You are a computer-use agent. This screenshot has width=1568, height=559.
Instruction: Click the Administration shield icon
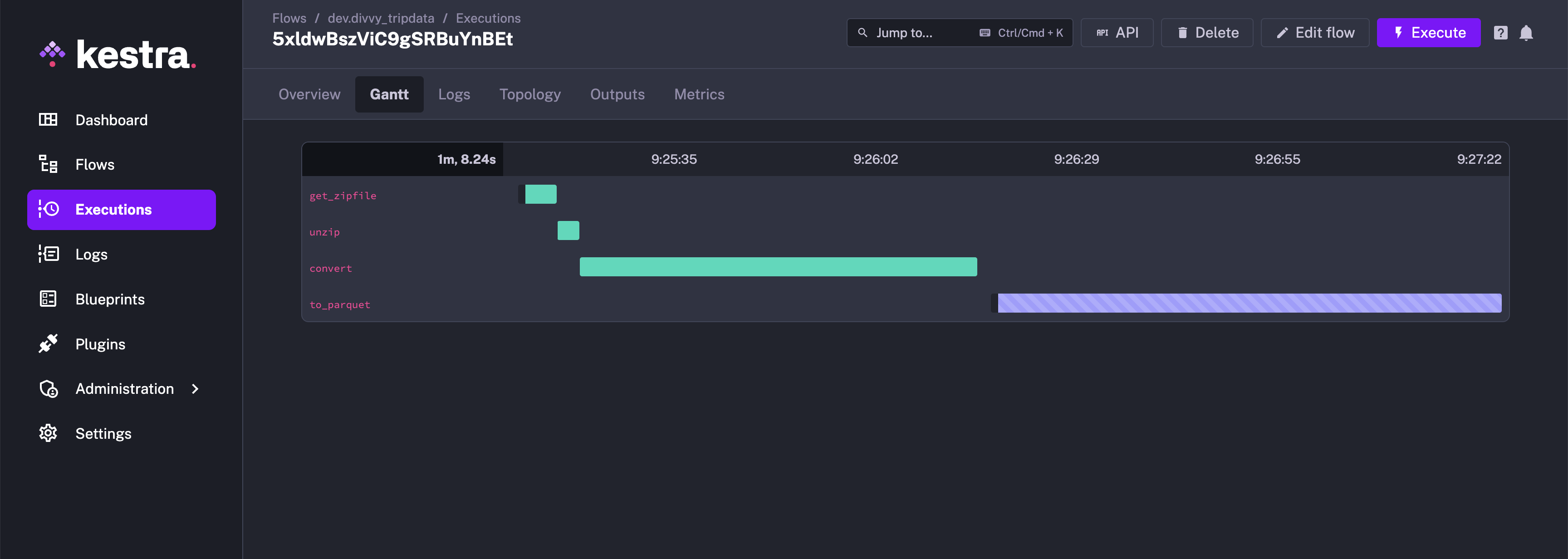click(x=48, y=388)
